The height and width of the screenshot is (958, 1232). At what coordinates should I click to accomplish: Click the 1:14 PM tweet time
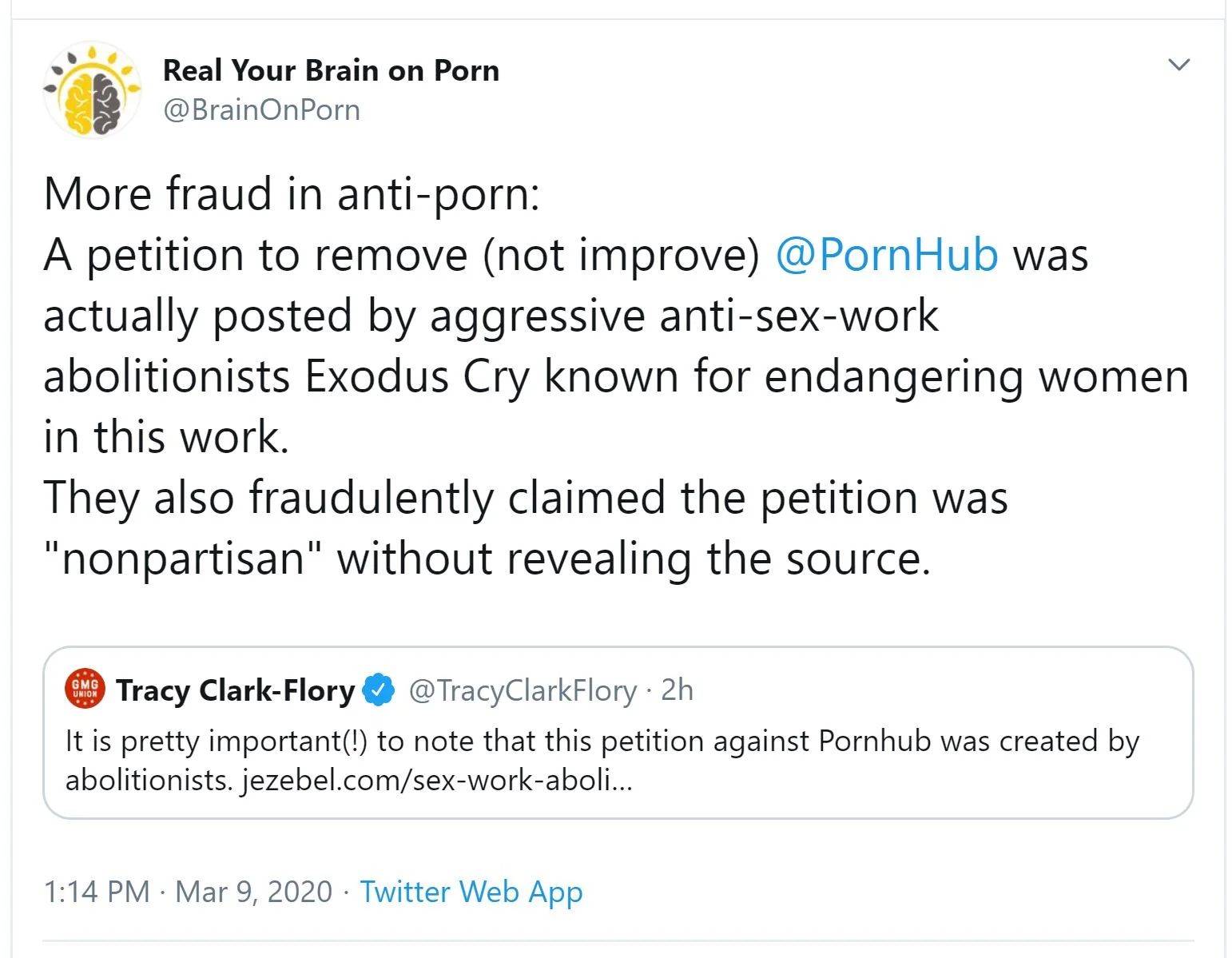97,892
